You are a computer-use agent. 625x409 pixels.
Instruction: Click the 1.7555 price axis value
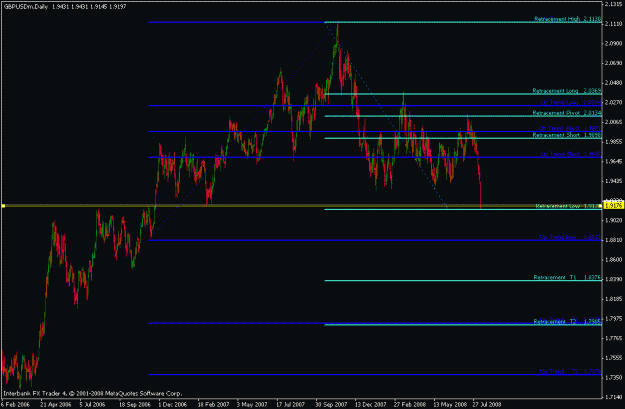613,358
